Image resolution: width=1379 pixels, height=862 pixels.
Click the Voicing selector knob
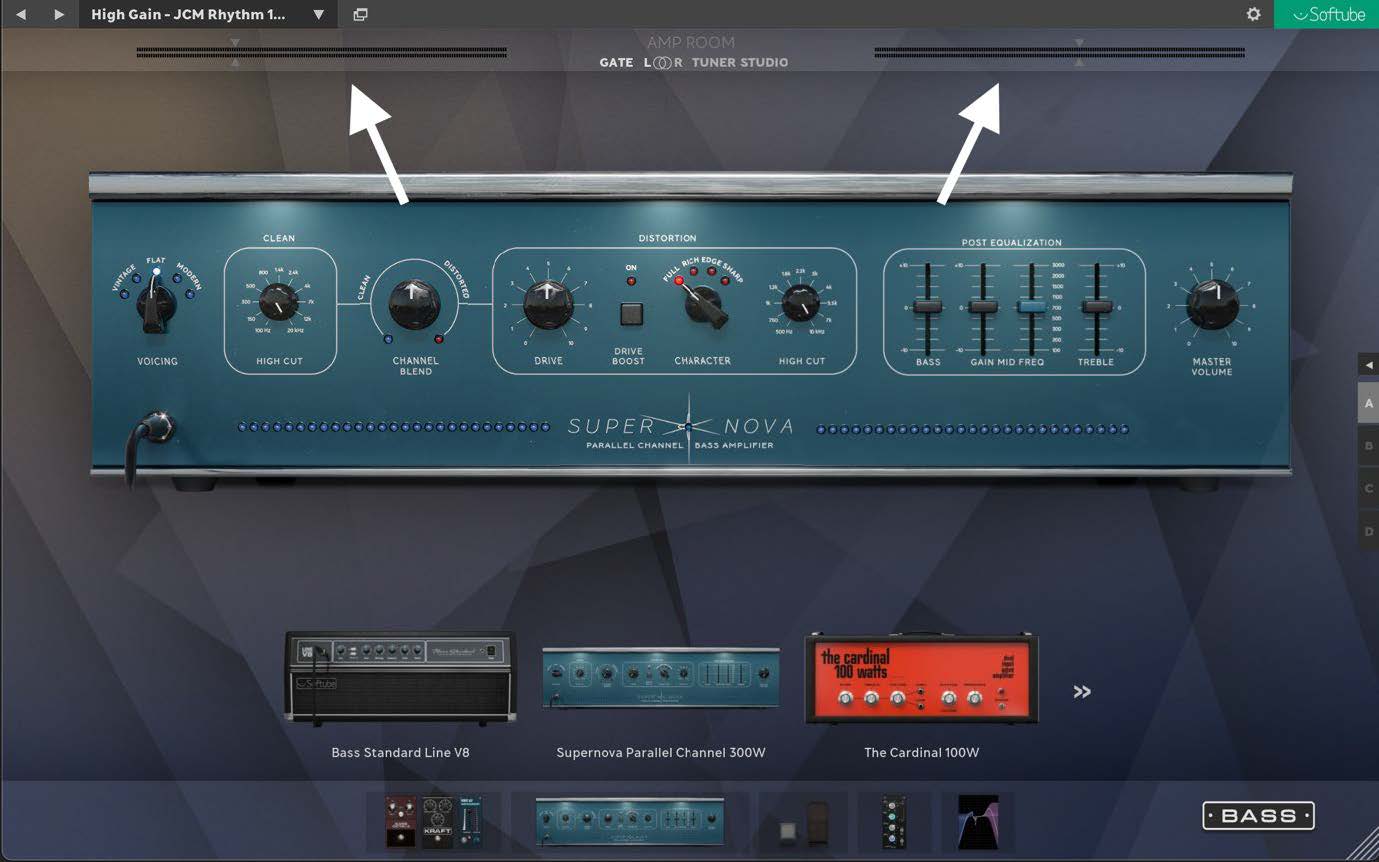(156, 307)
